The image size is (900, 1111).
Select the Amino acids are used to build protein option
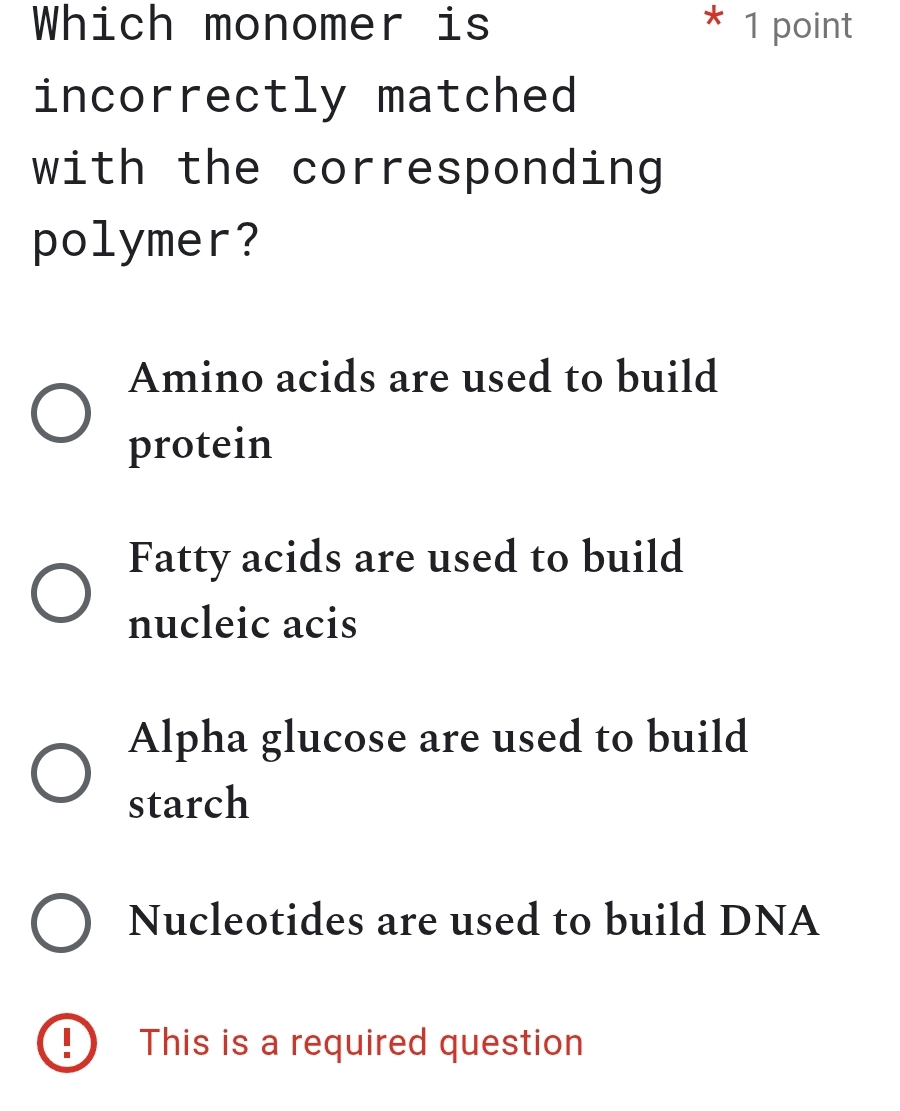click(x=63, y=412)
